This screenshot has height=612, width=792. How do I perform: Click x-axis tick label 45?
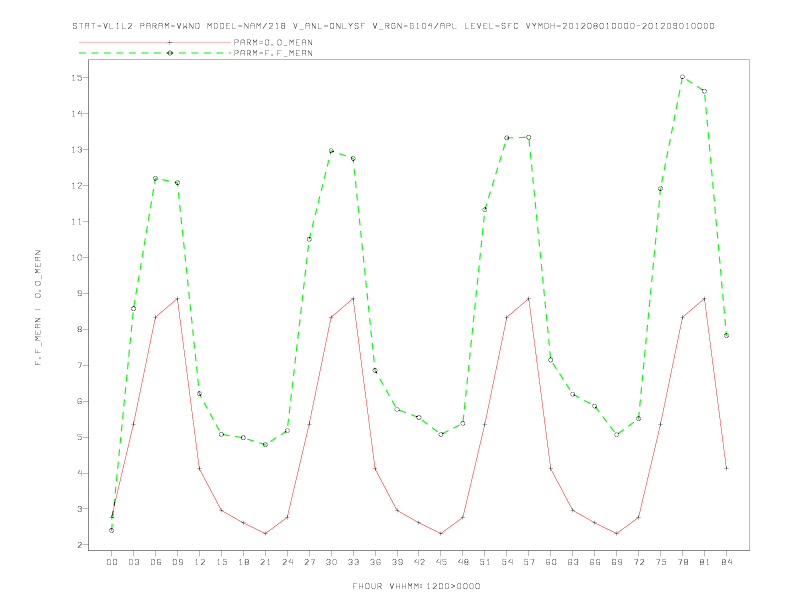pyautogui.click(x=441, y=562)
